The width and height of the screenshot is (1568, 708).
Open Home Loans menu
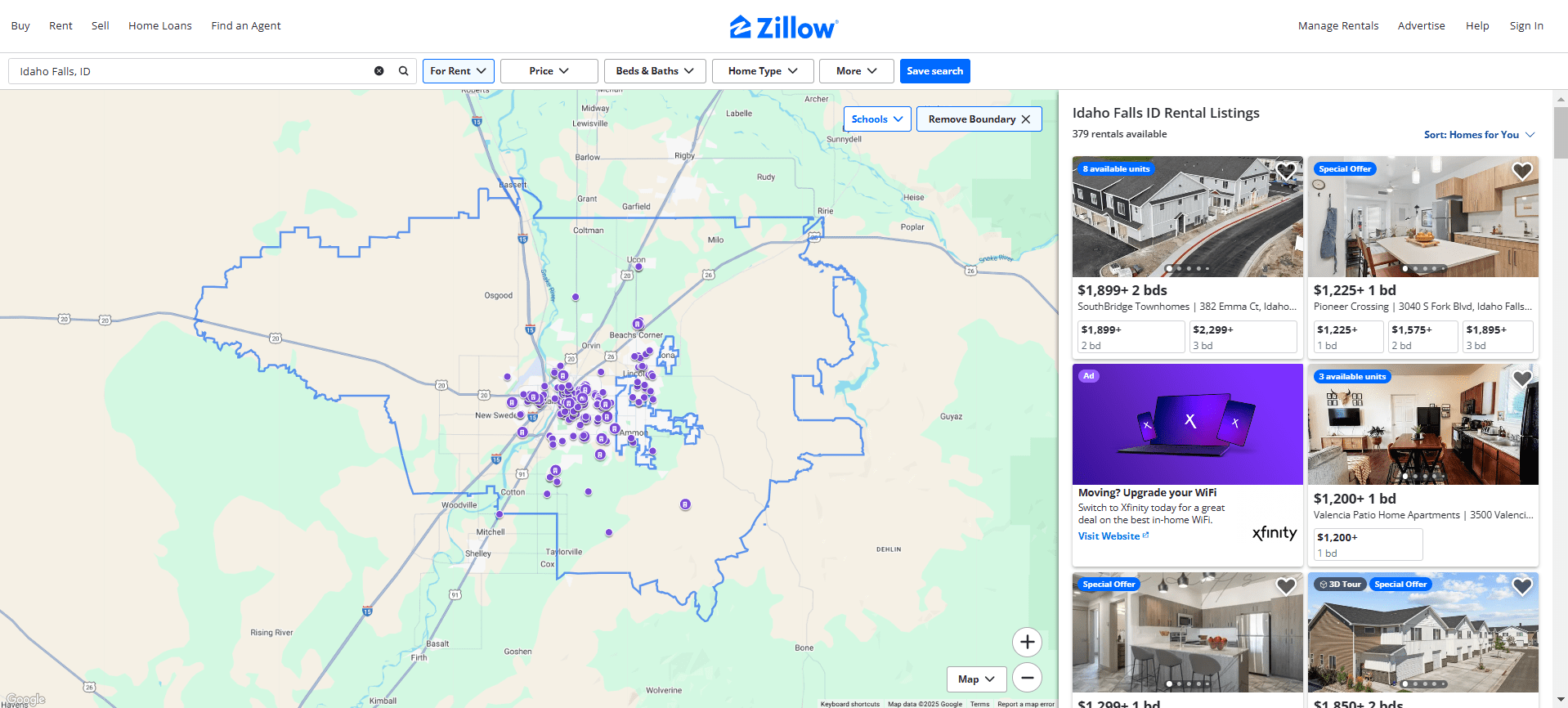click(x=160, y=26)
